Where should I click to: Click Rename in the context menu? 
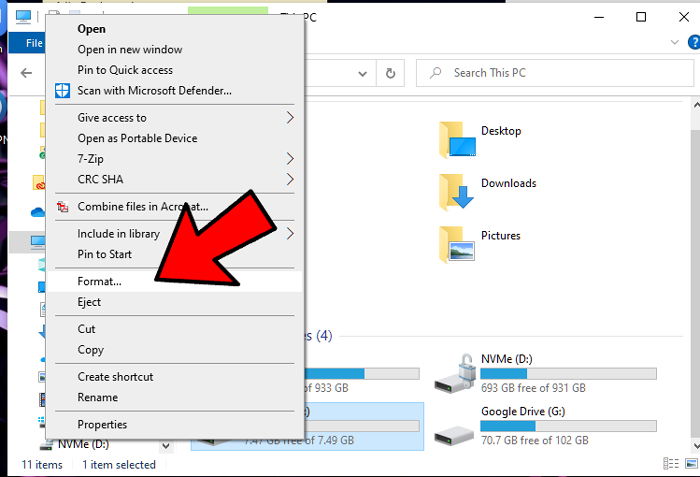(175, 398)
